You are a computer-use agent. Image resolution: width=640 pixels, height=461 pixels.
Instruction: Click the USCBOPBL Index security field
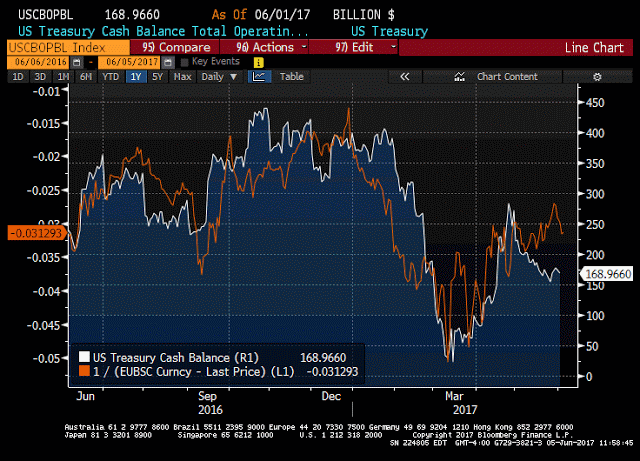point(68,47)
